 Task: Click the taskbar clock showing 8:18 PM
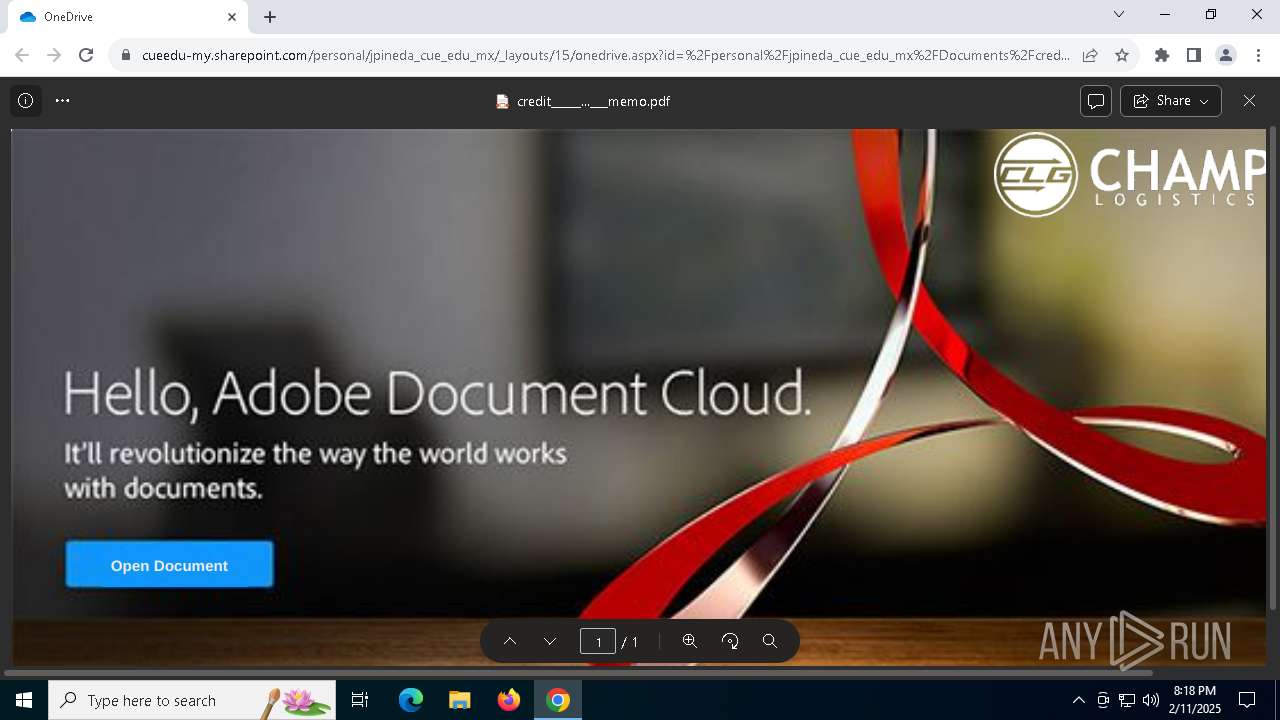(x=1195, y=700)
